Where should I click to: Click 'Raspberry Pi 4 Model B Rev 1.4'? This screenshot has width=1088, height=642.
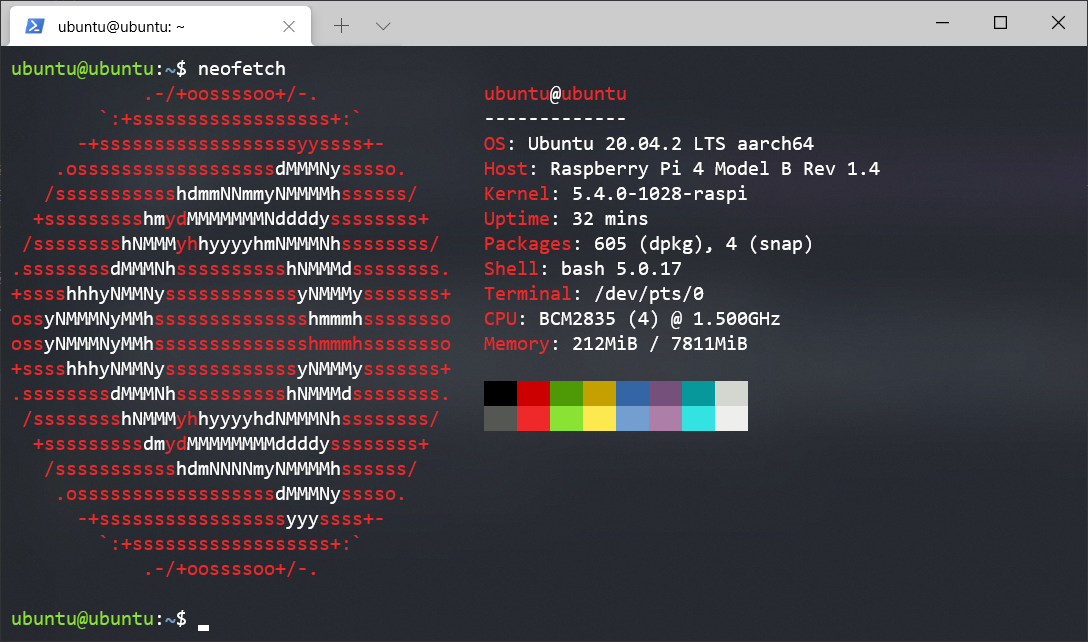point(715,169)
